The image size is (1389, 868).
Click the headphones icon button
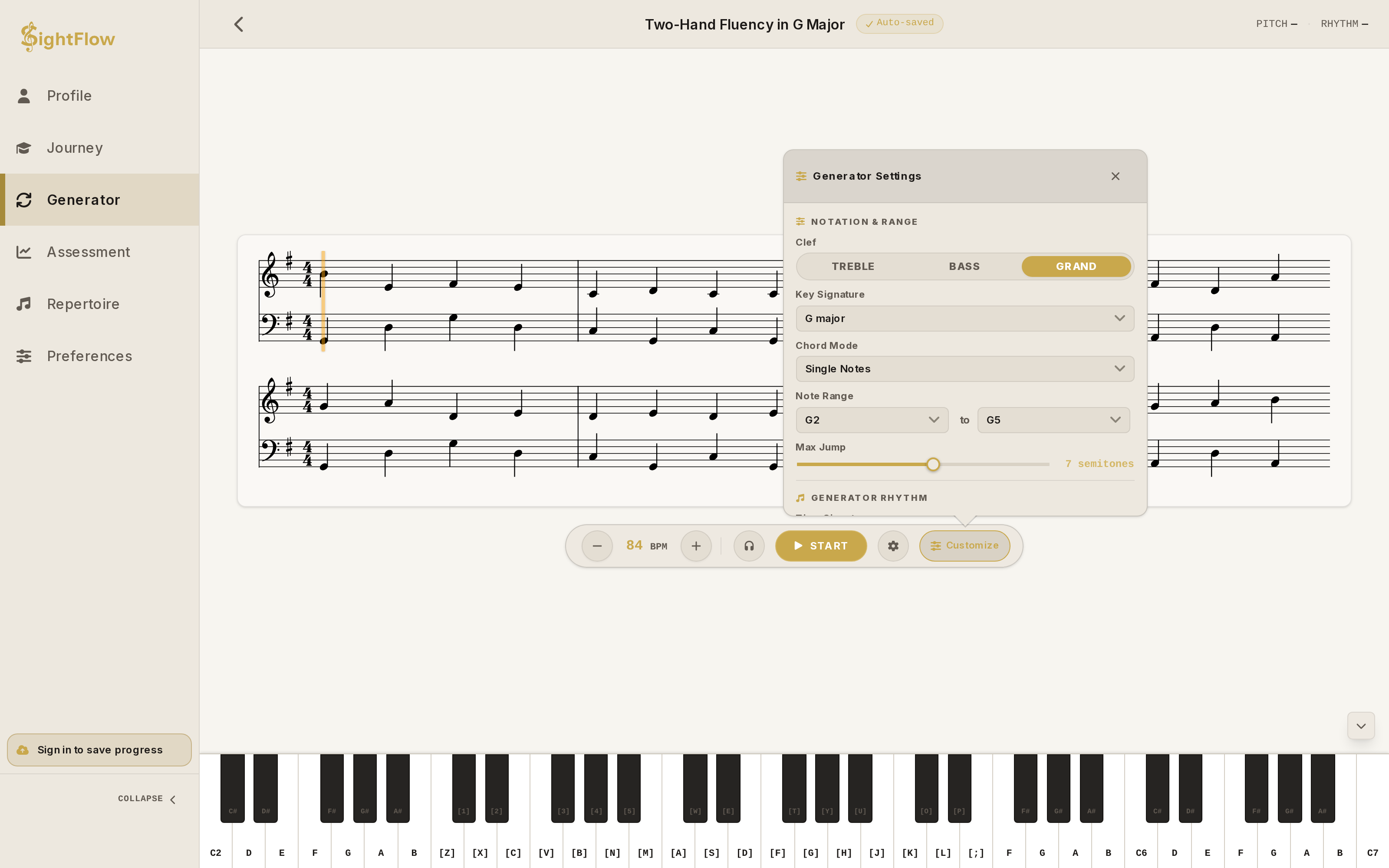[749, 546]
